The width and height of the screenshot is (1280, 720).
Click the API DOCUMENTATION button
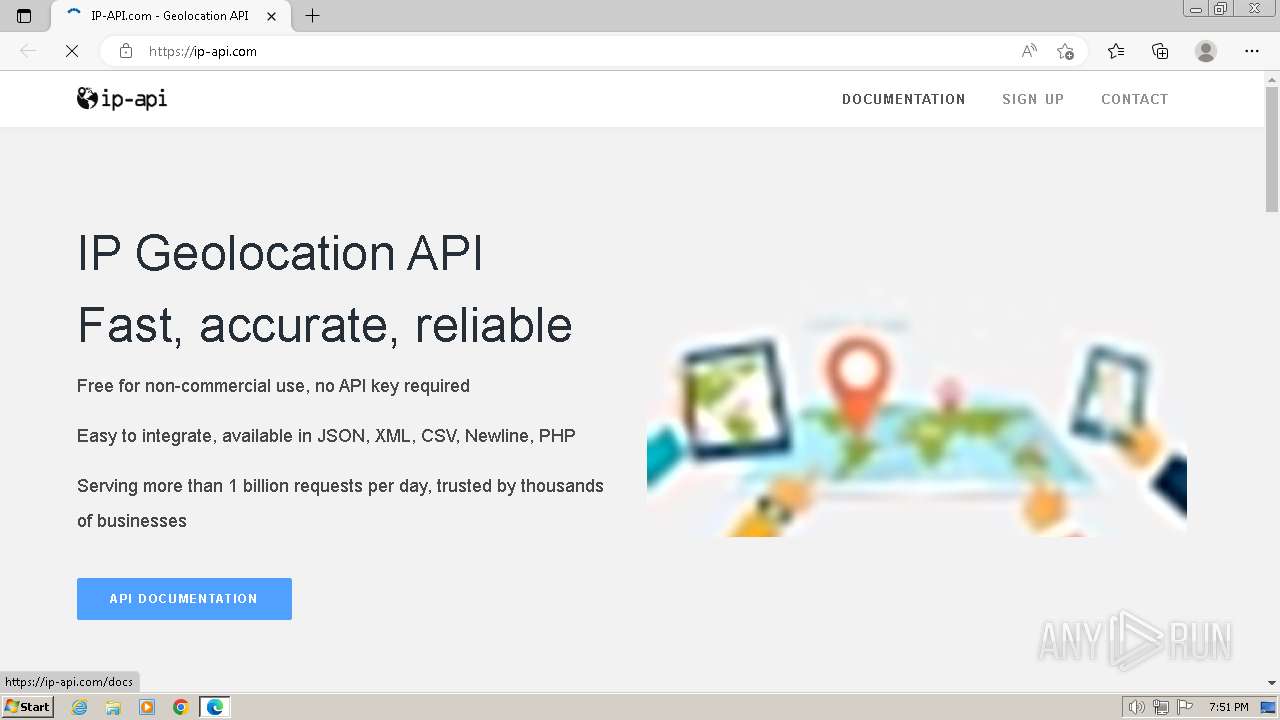pos(184,599)
